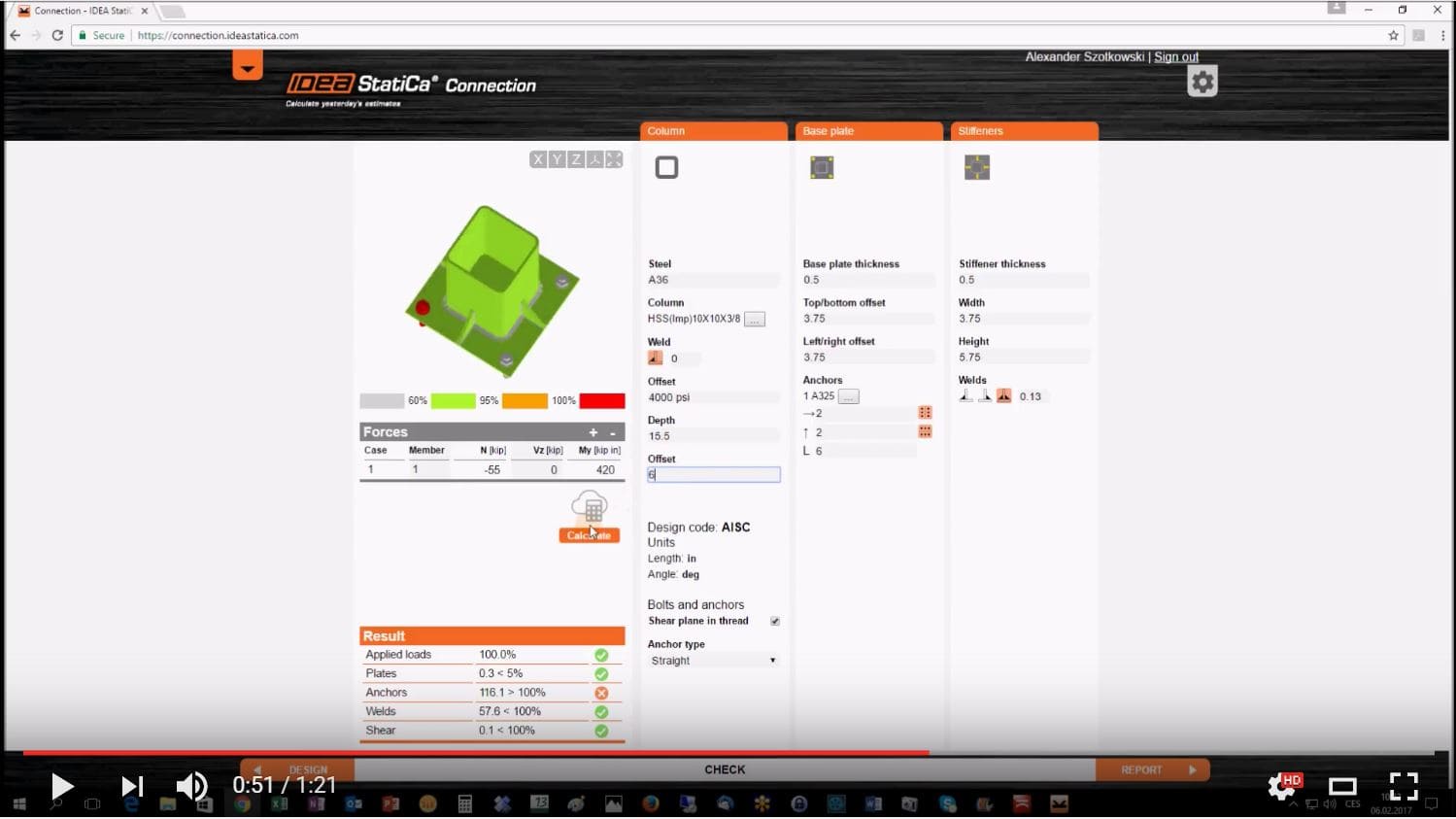
Task: Select the stiffeners layout icon
Action: tap(977, 167)
